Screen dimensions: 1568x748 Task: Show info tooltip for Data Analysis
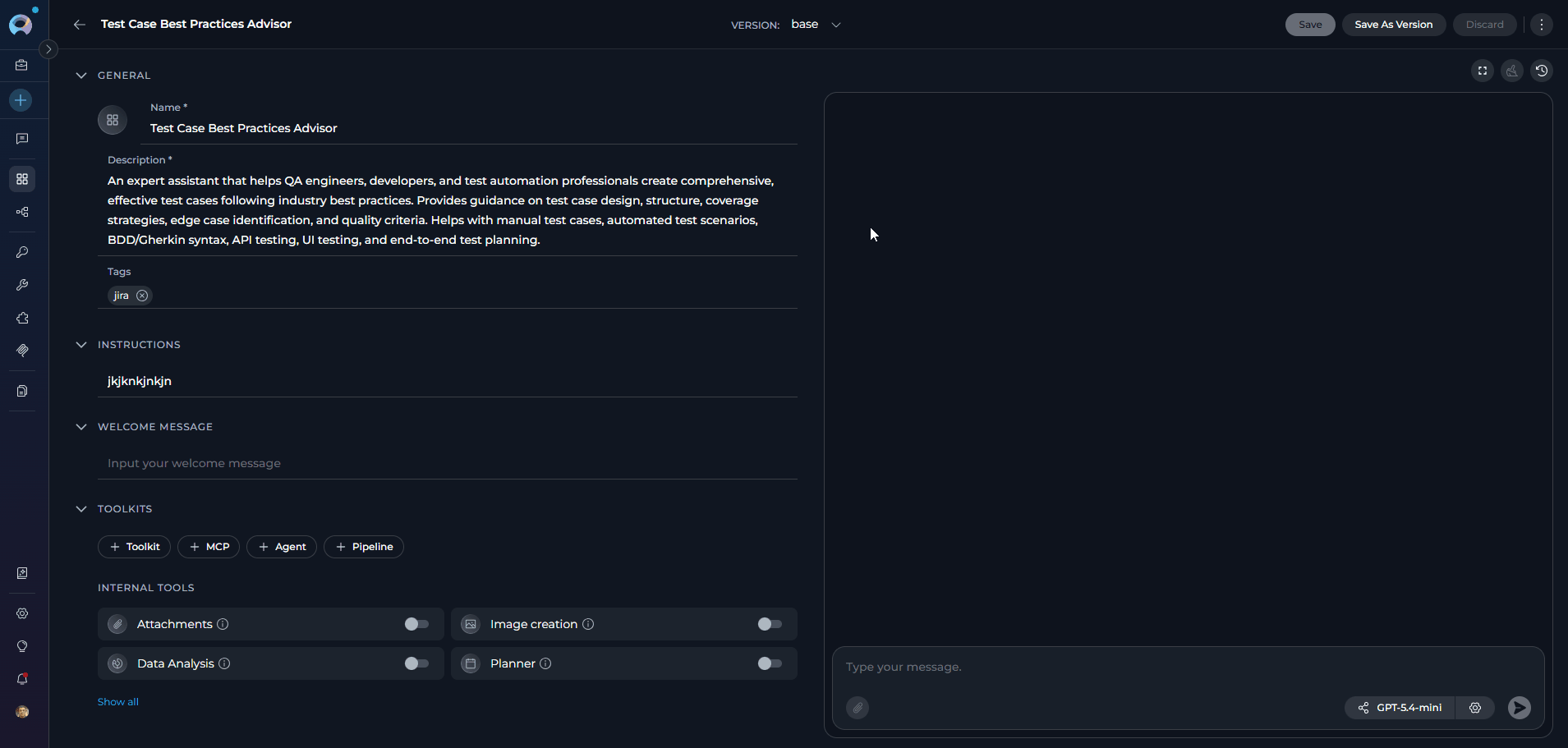tap(224, 663)
